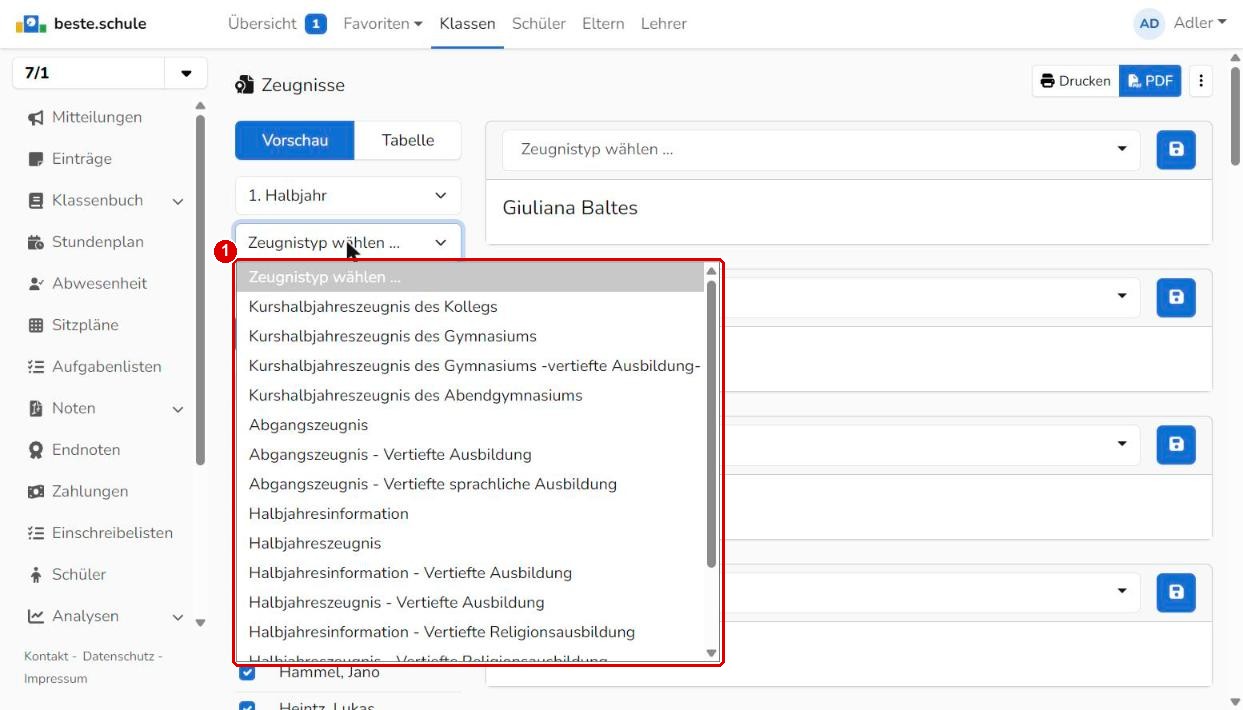Go to the Übersicht tab
This screenshot has height=710, width=1243.
pos(262,23)
